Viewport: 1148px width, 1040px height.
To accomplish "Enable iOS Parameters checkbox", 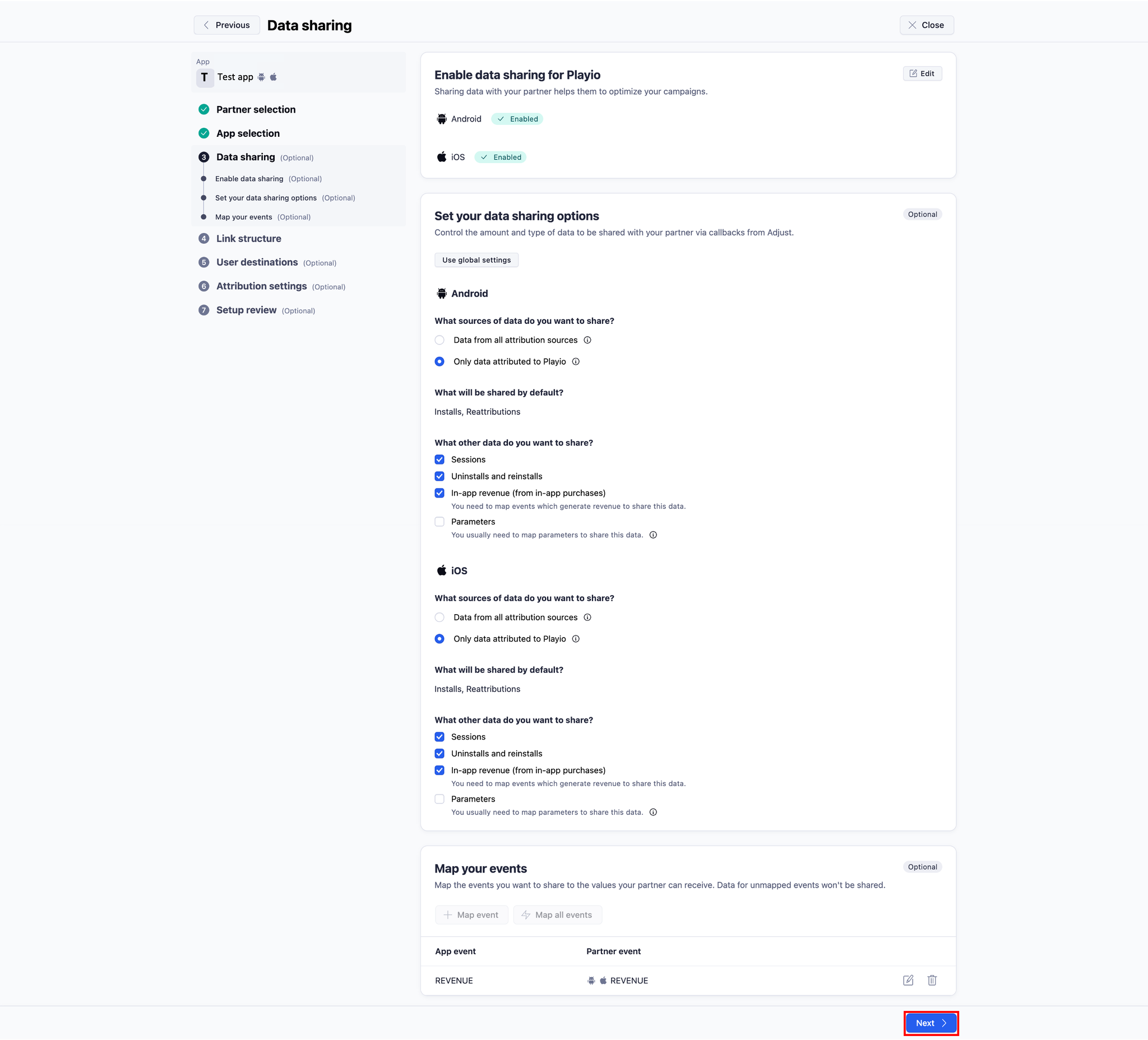I will coord(439,798).
